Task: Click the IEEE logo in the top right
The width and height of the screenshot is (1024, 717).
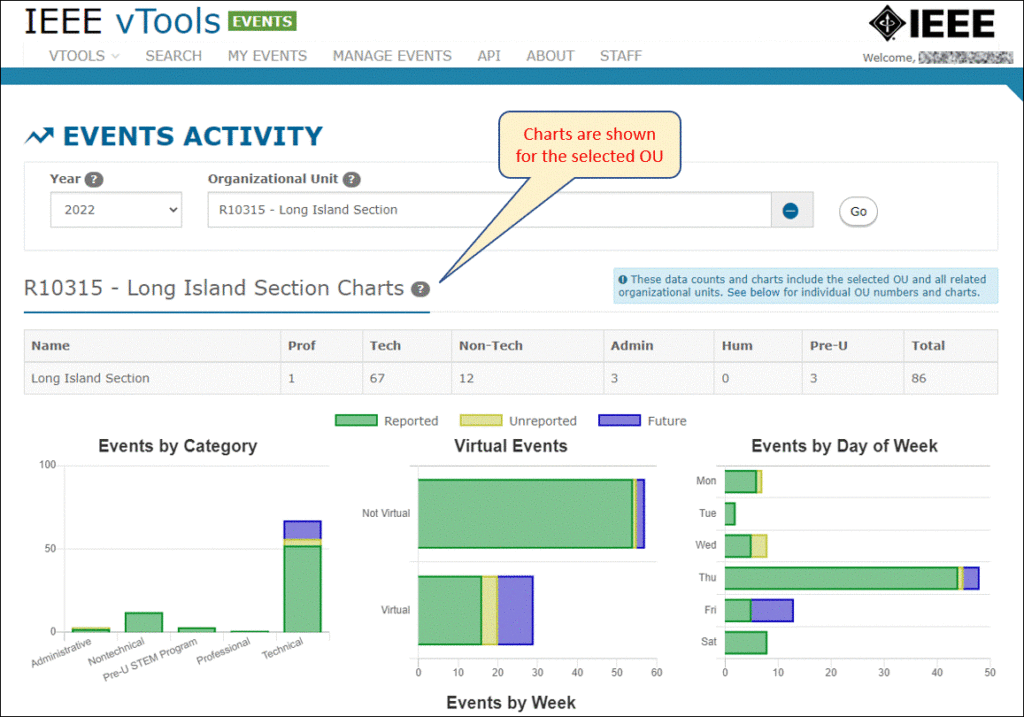Action: point(932,22)
